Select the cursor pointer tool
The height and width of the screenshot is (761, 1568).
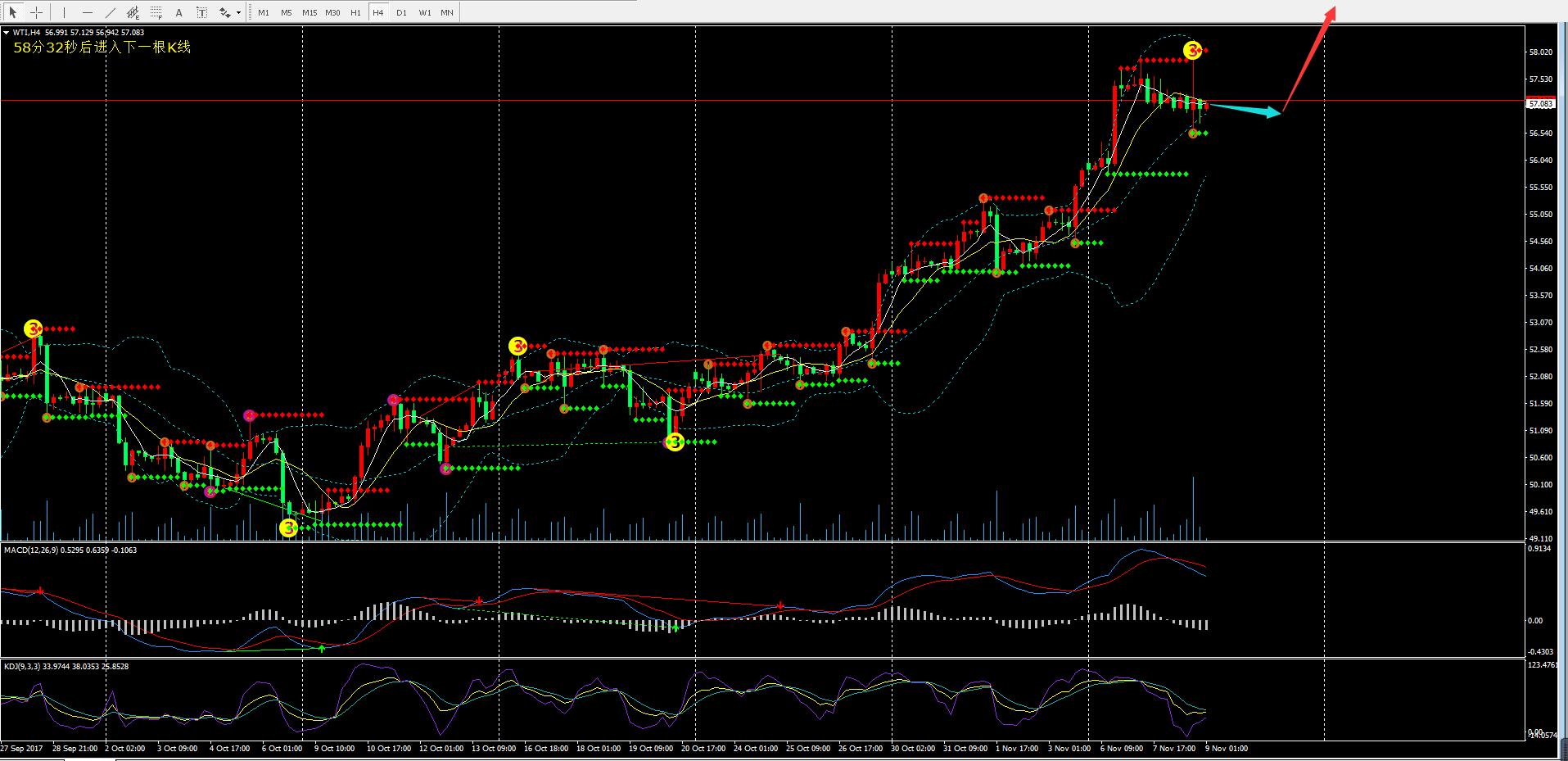(x=13, y=12)
